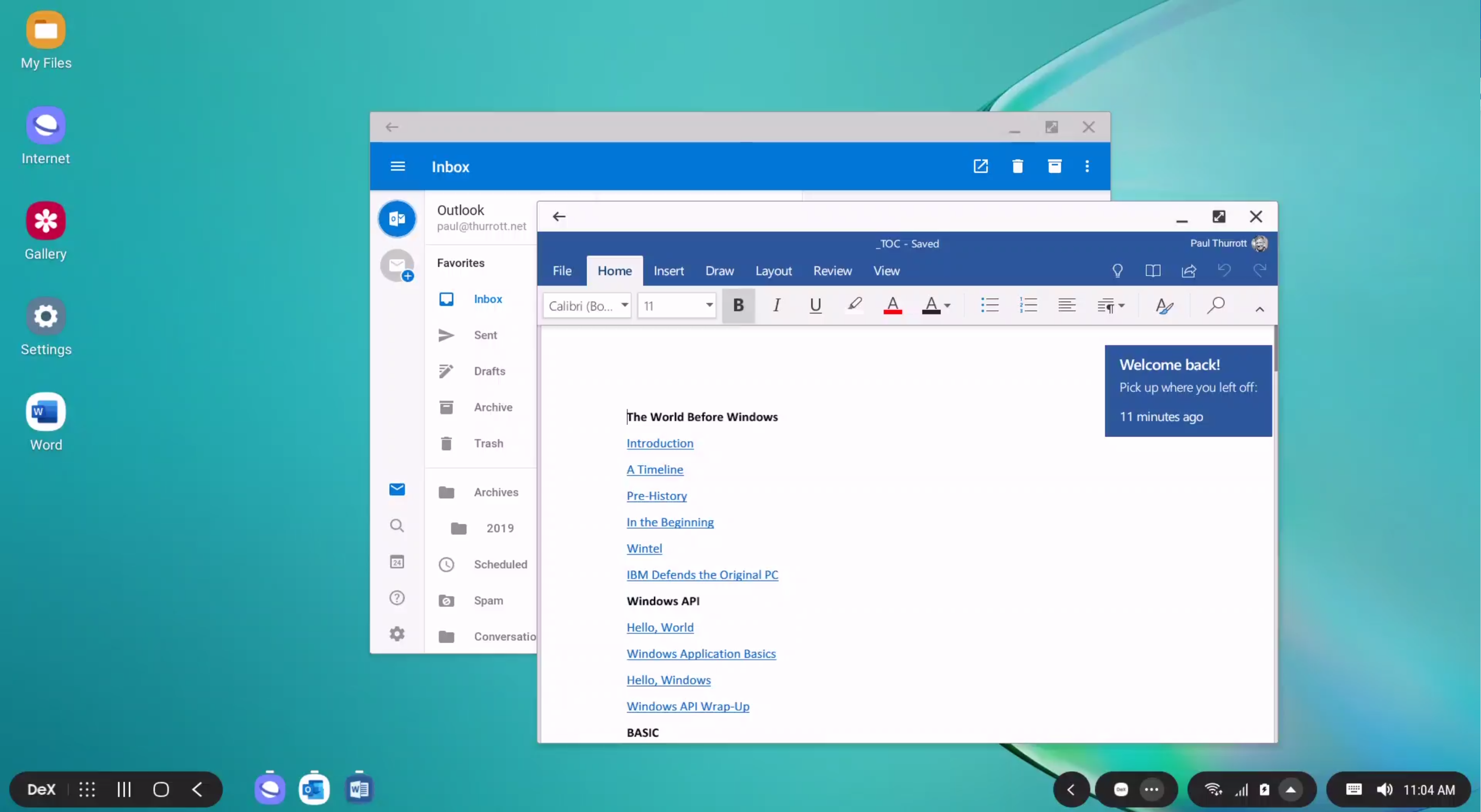This screenshot has height=812, width=1481.
Task: Apply red font color in Word
Action: point(893,305)
